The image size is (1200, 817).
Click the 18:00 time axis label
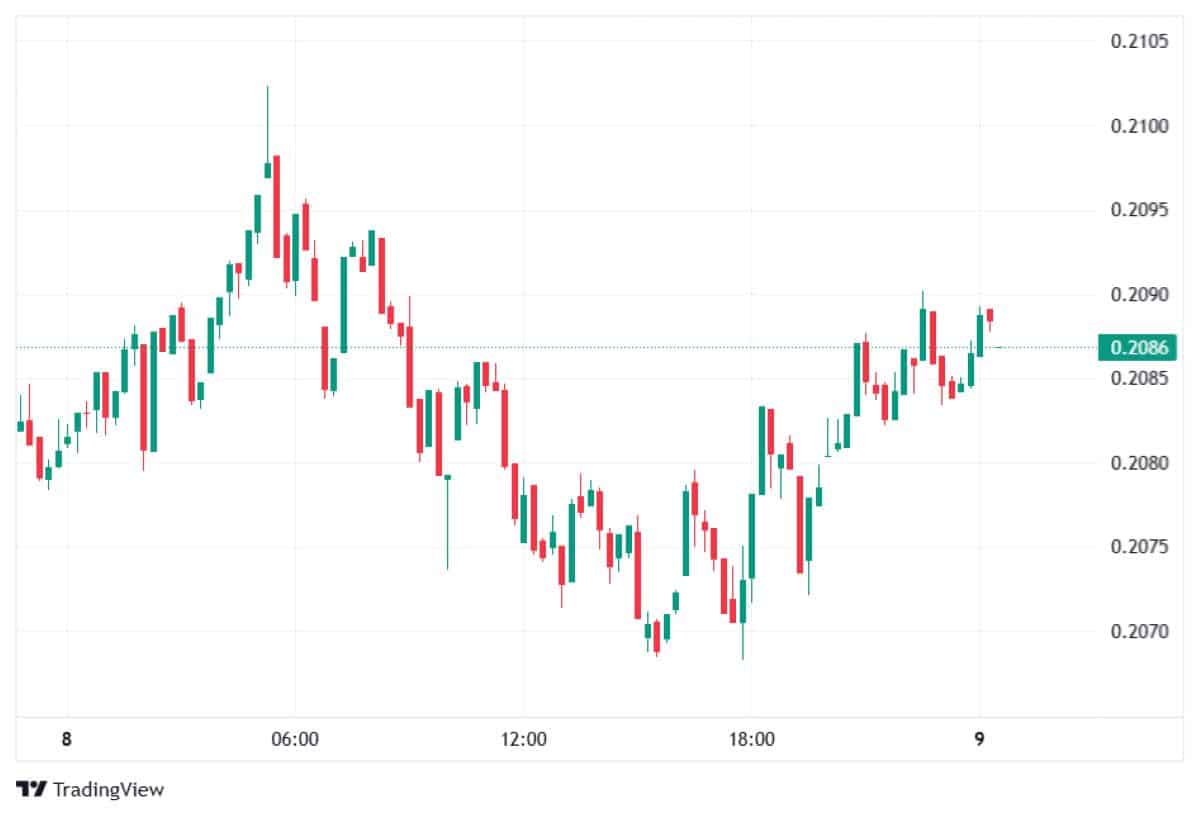click(x=751, y=740)
